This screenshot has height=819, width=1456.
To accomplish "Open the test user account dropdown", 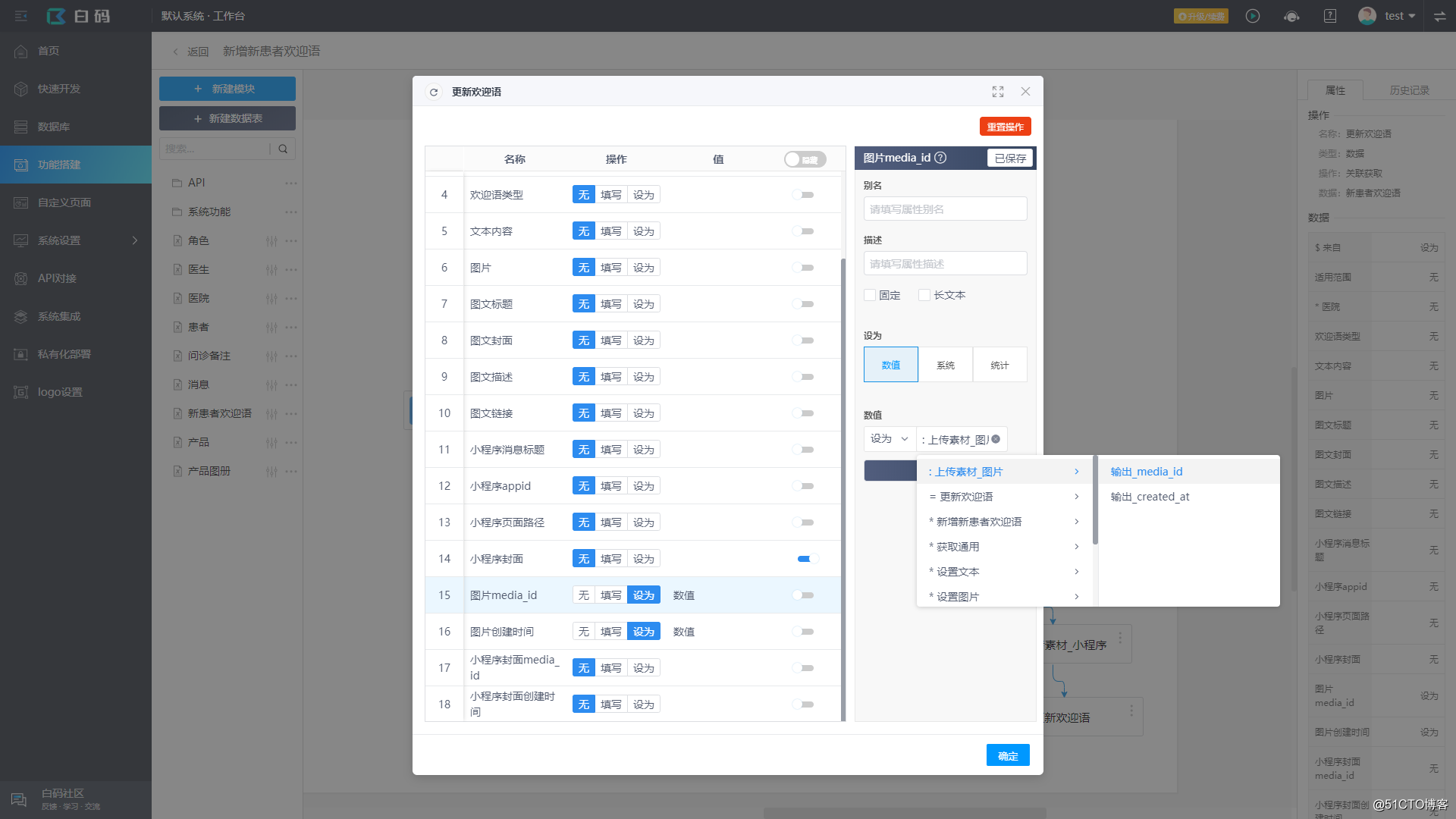I will click(1387, 16).
